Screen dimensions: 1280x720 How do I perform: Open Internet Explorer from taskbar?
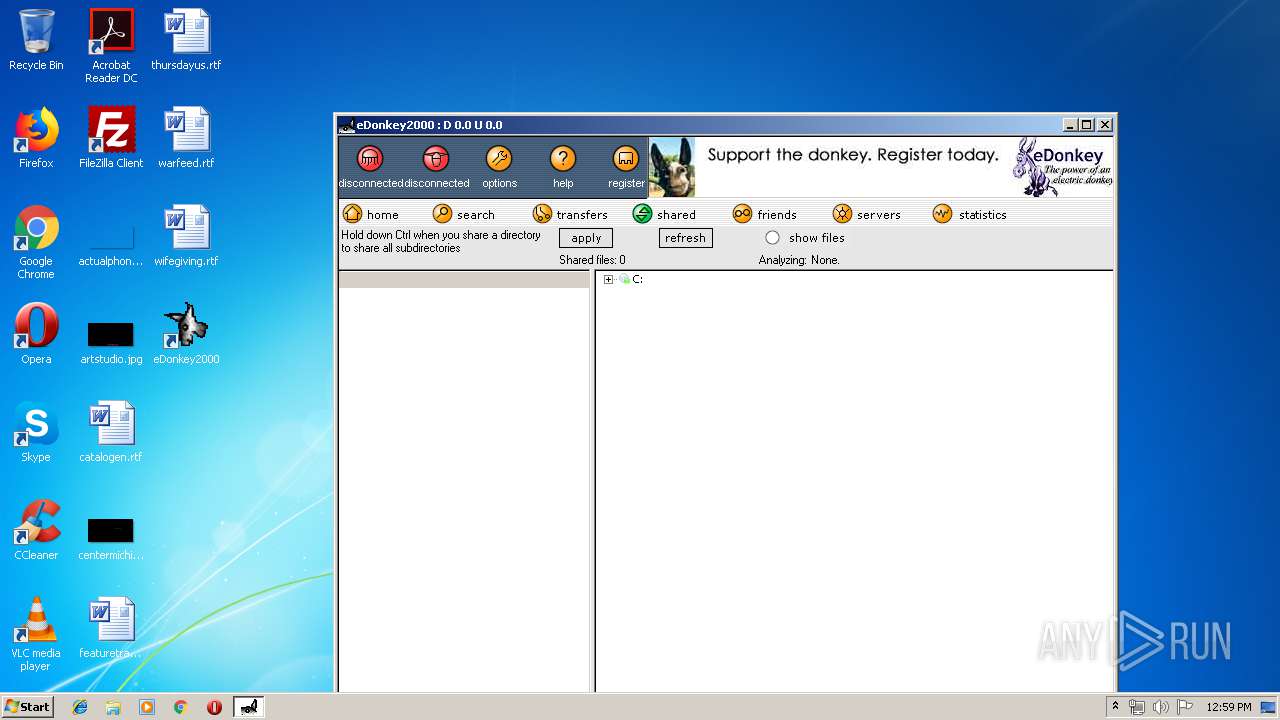click(80, 707)
